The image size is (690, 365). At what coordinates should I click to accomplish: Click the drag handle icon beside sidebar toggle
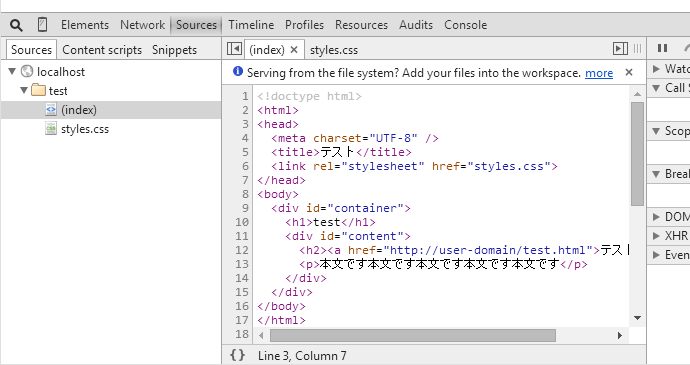[637, 49]
